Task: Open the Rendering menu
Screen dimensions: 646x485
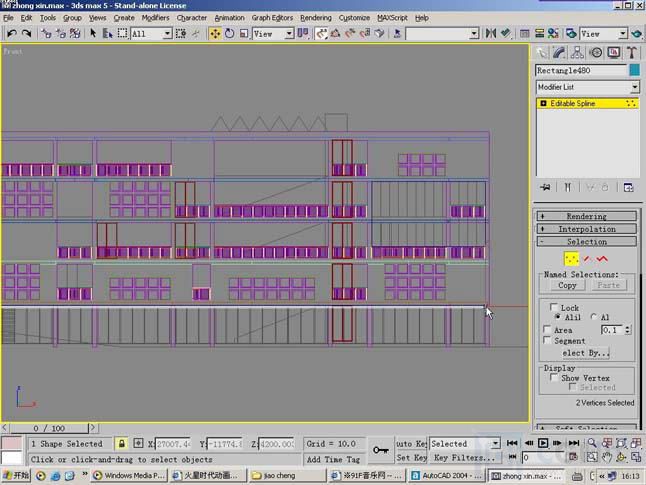Action: point(316,18)
